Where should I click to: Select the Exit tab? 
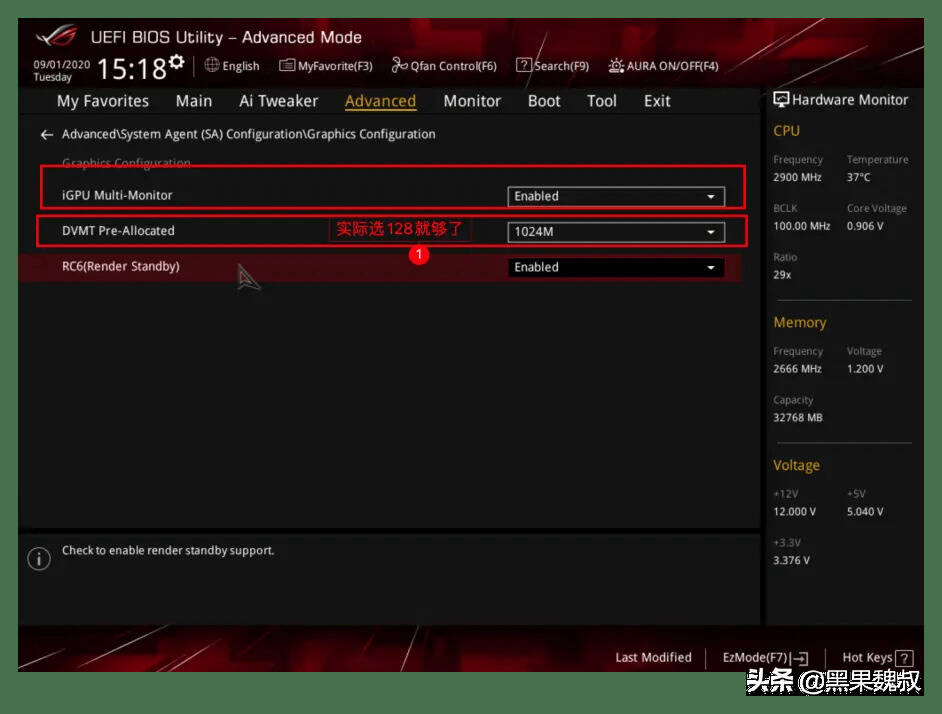[657, 101]
